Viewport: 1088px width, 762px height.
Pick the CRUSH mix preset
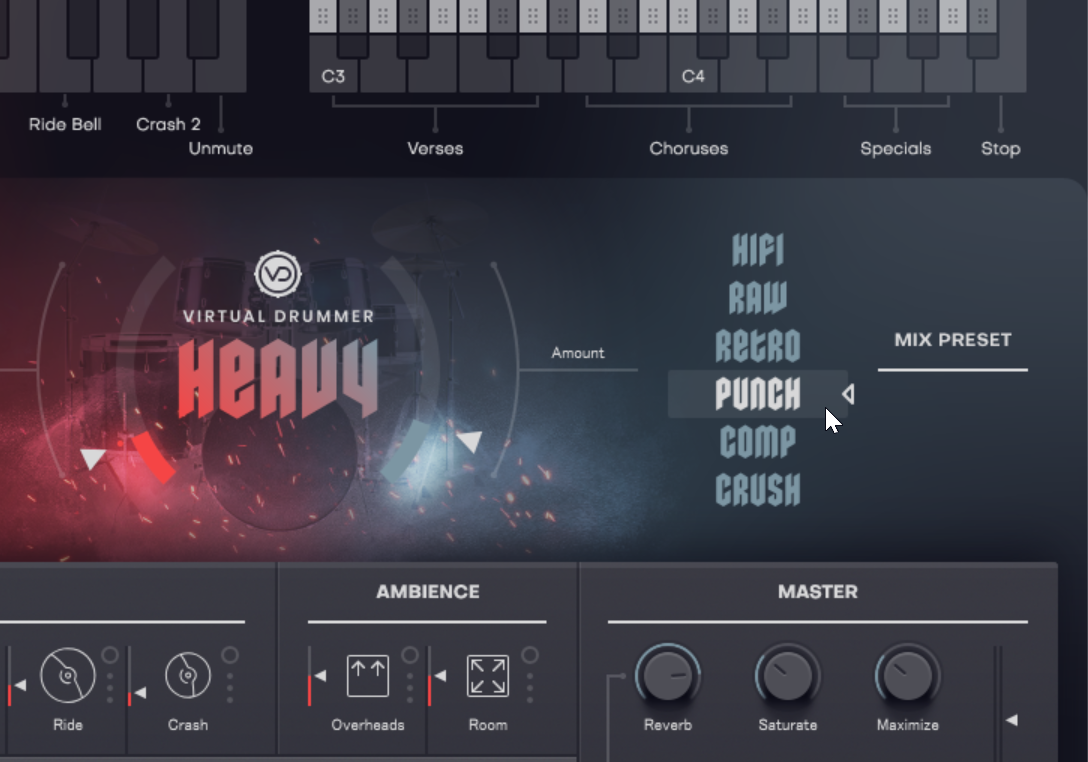[x=758, y=490]
